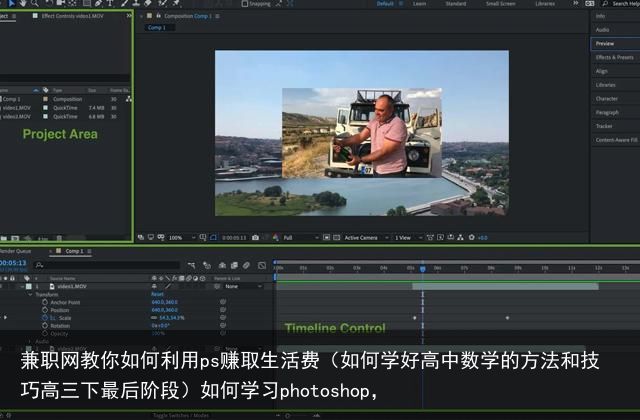Toggle Scale constrain proportions link
Image resolution: width=640 pixels, height=420 pixels.
coord(154,318)
